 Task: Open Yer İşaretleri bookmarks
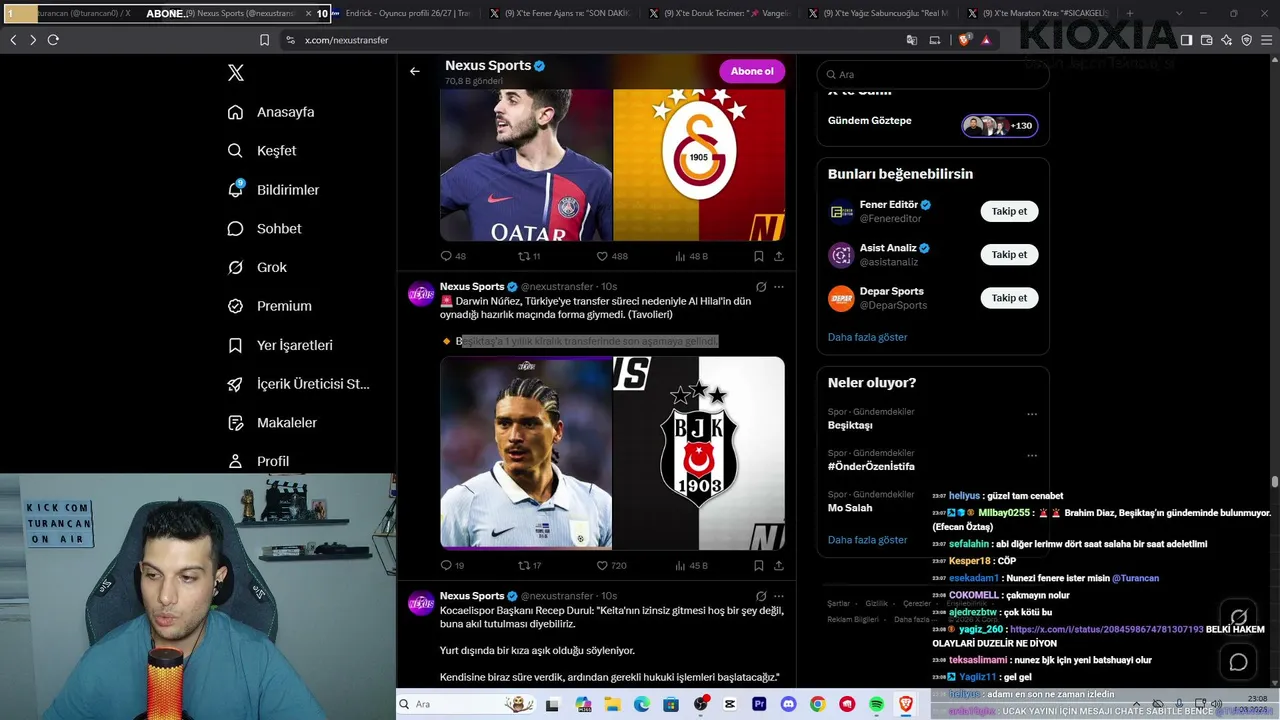280,345
